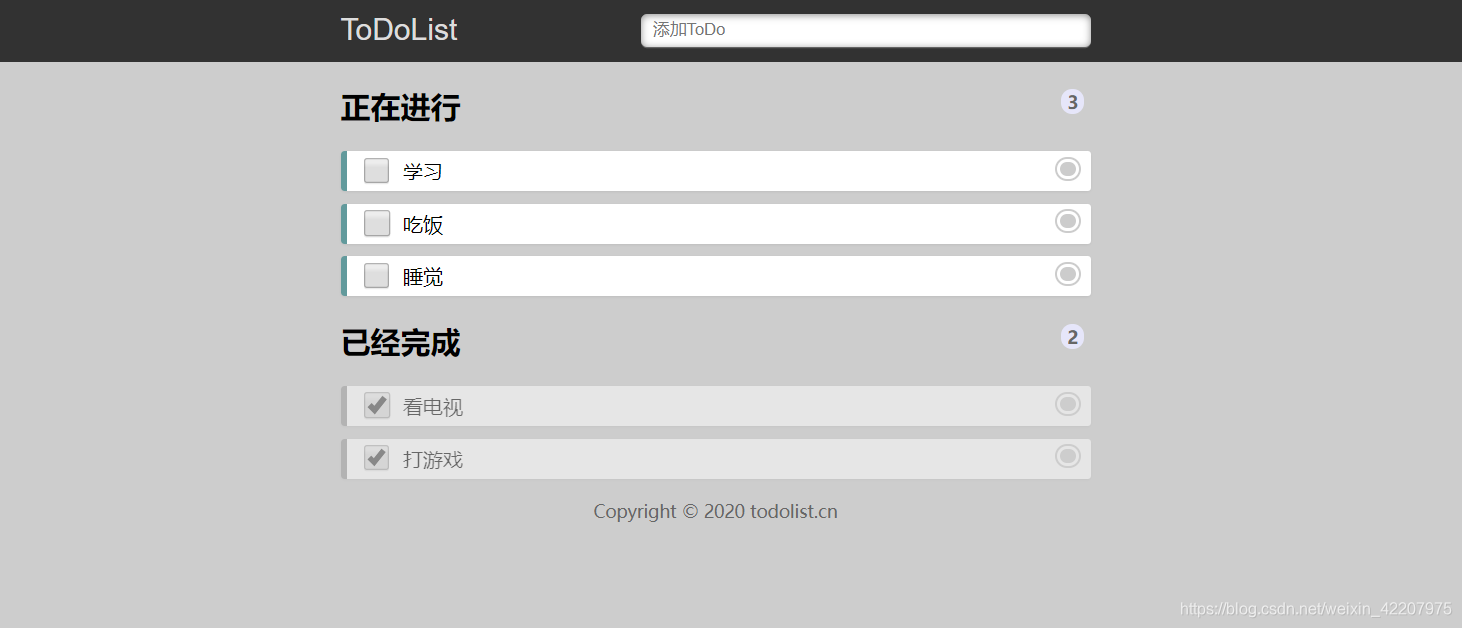Mark 吃饭 as completed
This screenshot has width=1462, height=628.
pyautogui.click(x=376, y=223)
